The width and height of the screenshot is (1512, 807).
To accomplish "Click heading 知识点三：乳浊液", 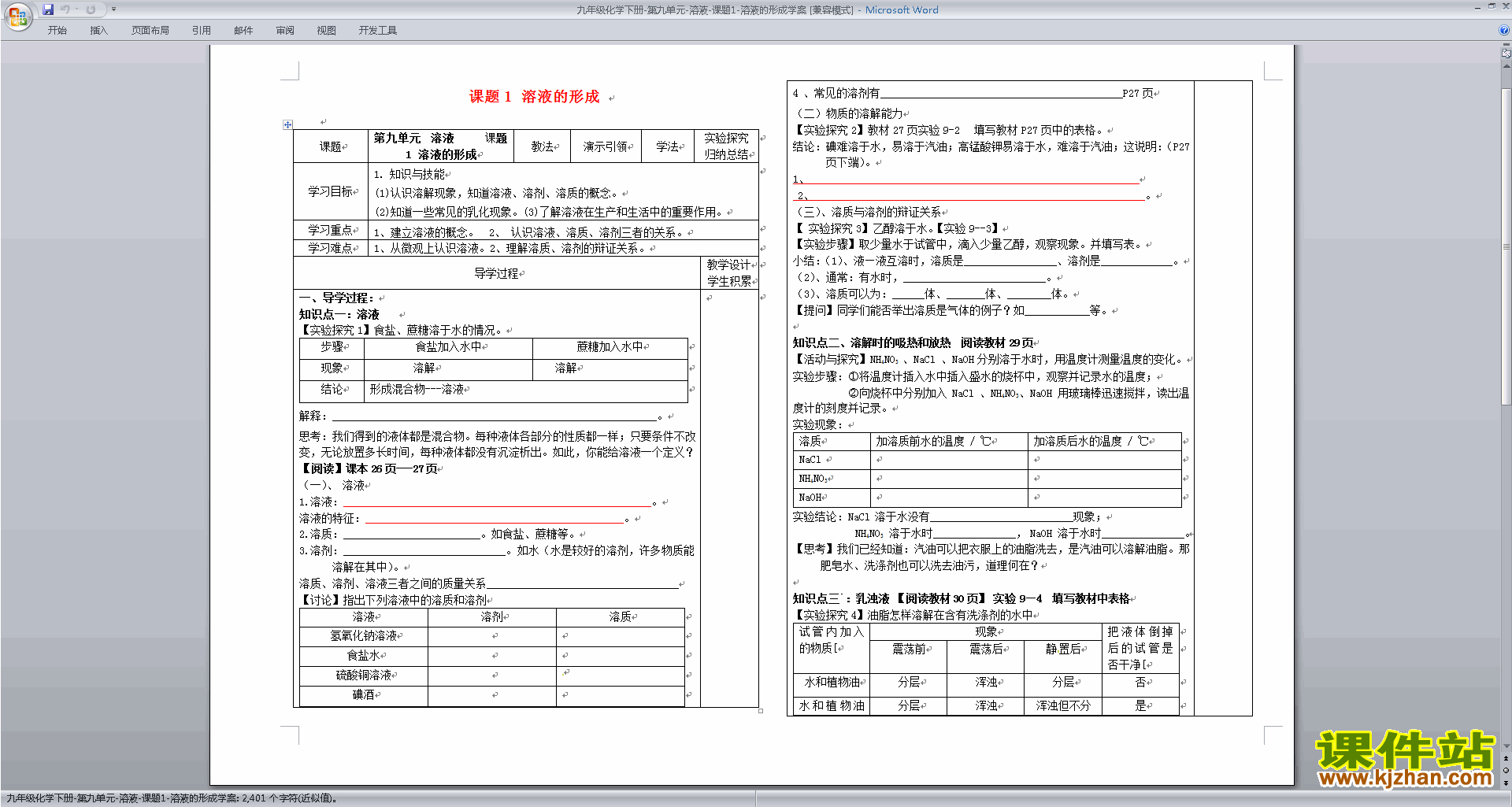I will [x=841, y=598].
